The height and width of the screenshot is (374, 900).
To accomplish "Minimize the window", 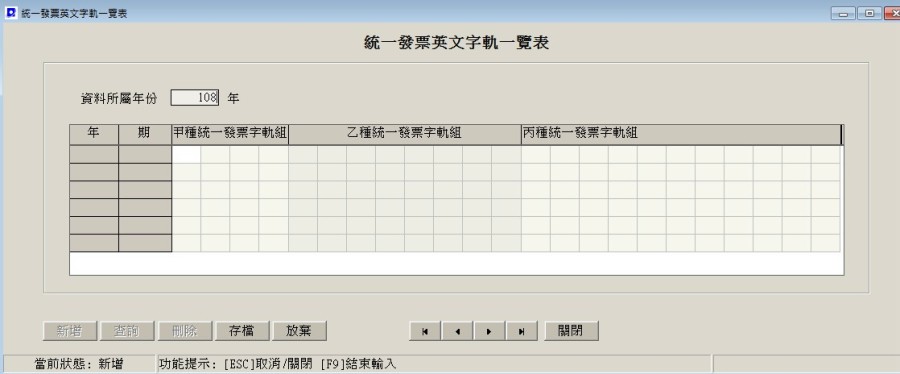I will point(843,13).
